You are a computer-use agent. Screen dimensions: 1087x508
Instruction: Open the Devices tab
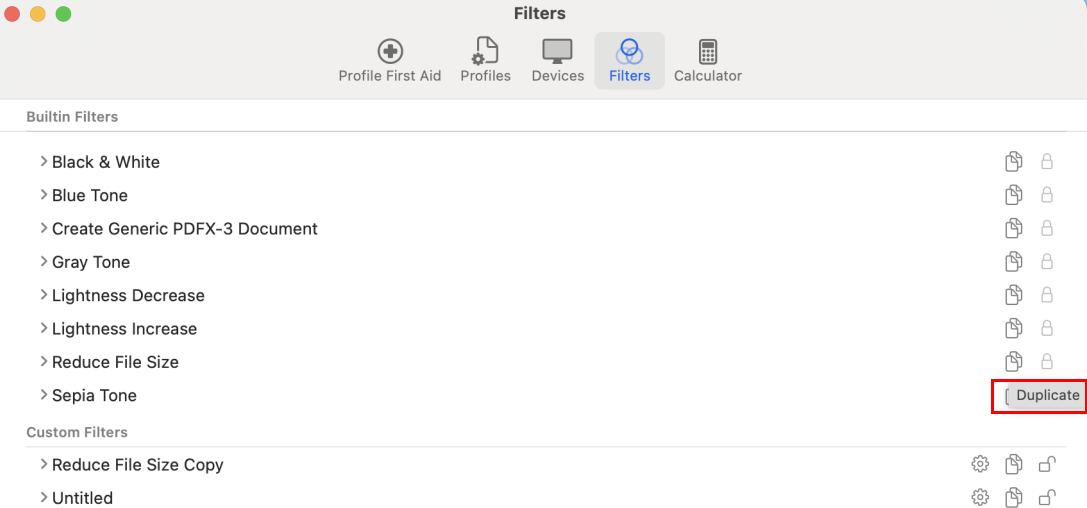coord(557,61)
